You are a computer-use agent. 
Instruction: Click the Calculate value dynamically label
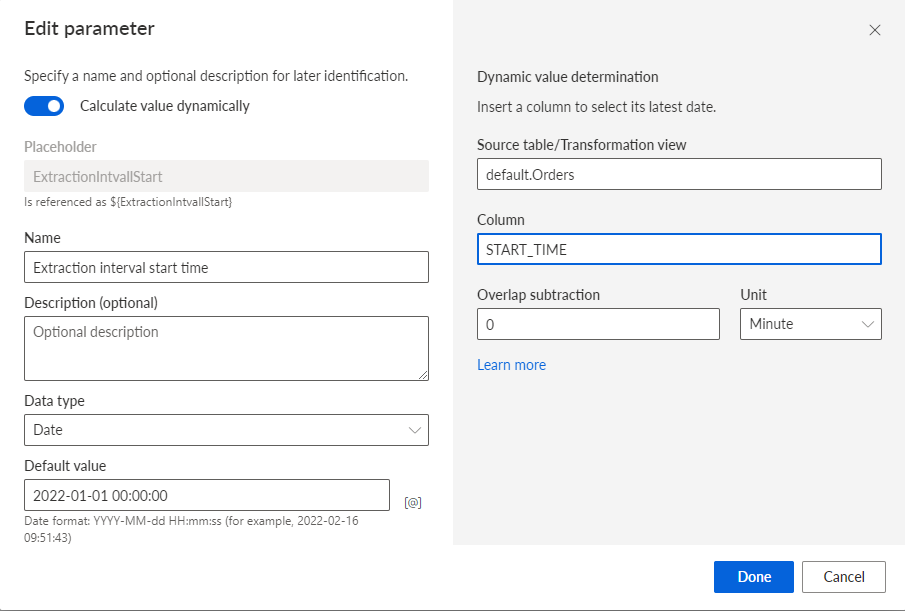coord(164,106)
